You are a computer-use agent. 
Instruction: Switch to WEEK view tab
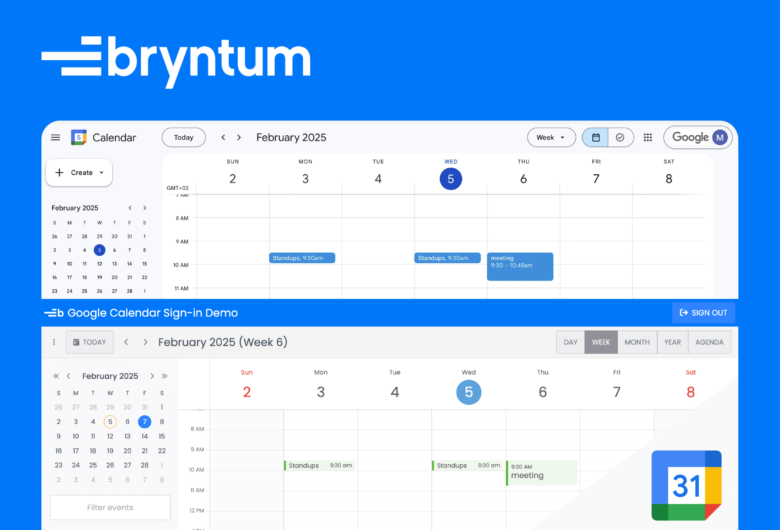coord(601,342)
